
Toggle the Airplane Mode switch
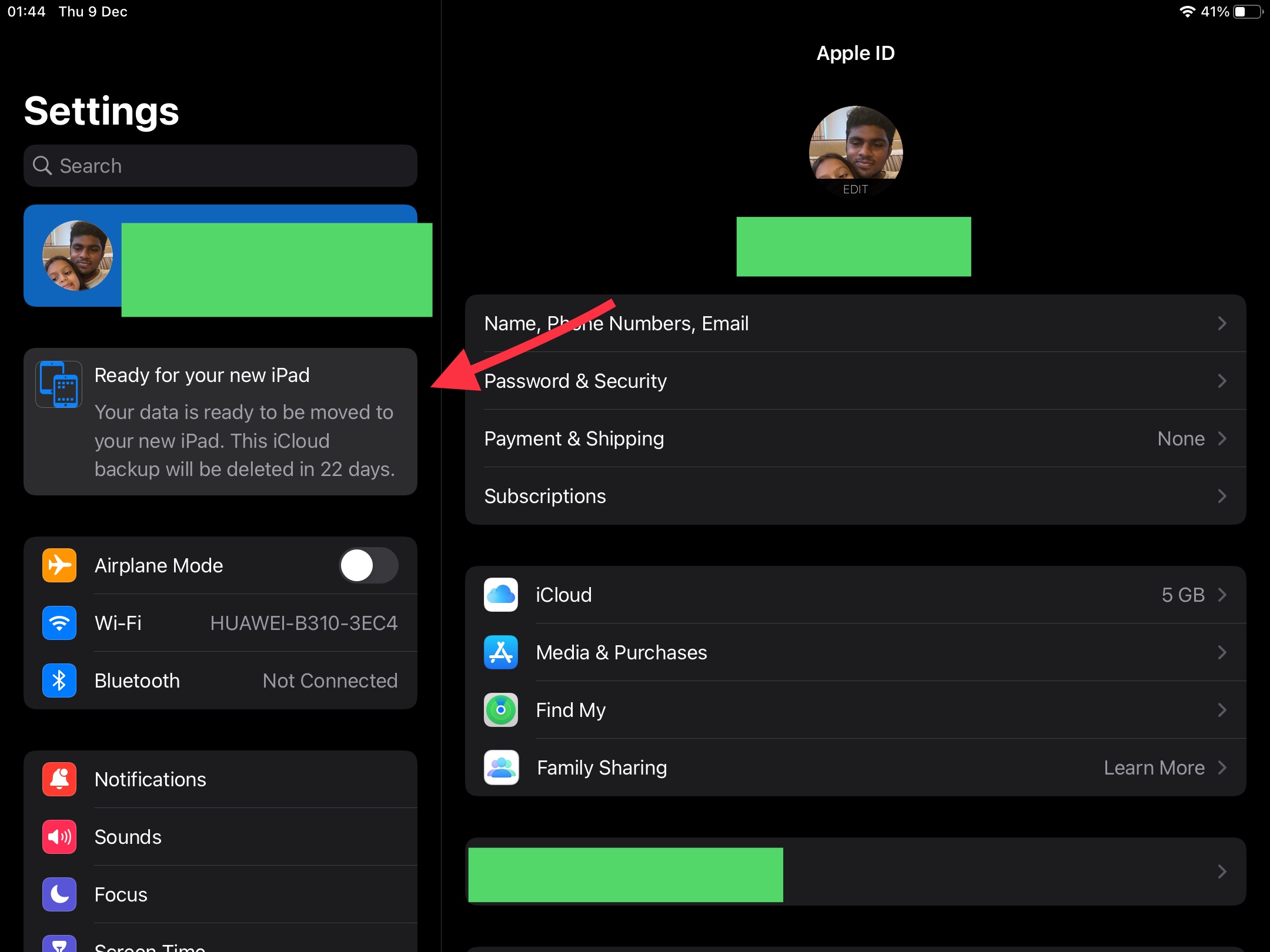click(x=369, y=565)
